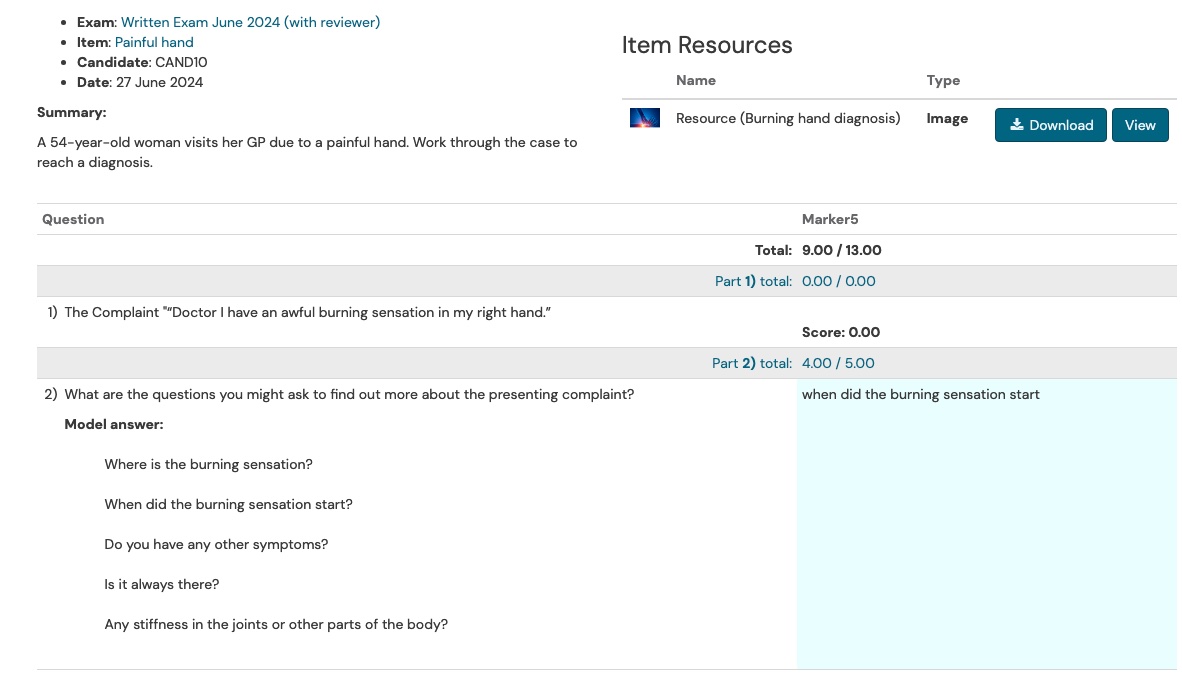Click the Marker5 column header
Image resolution: width=1182 pixels, height=675 pixels.
click(x=830, y=219)
